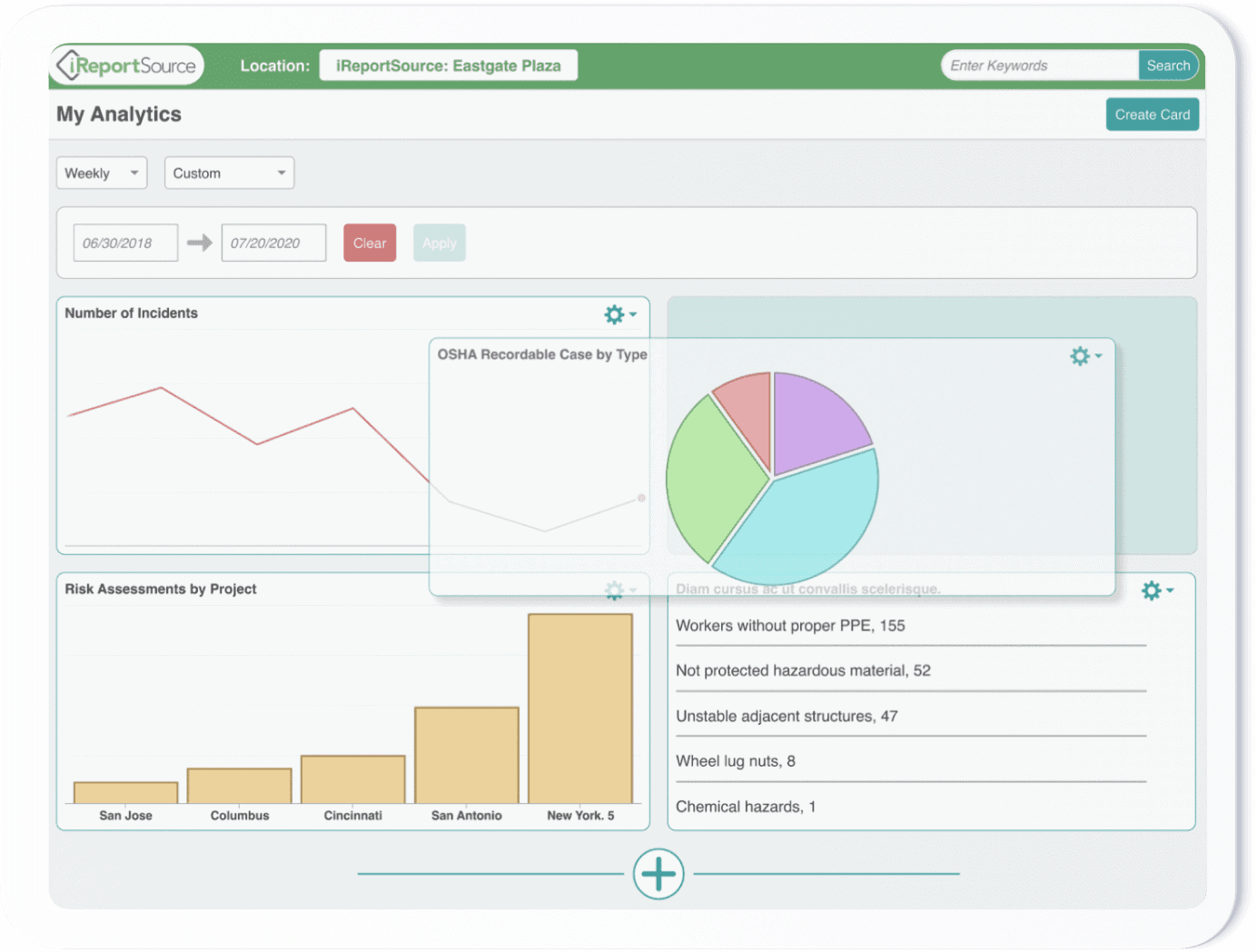Focus the Enter Keywords search field
The width and height of the screenshot is (1257, 952).
tap(1040, 65)
